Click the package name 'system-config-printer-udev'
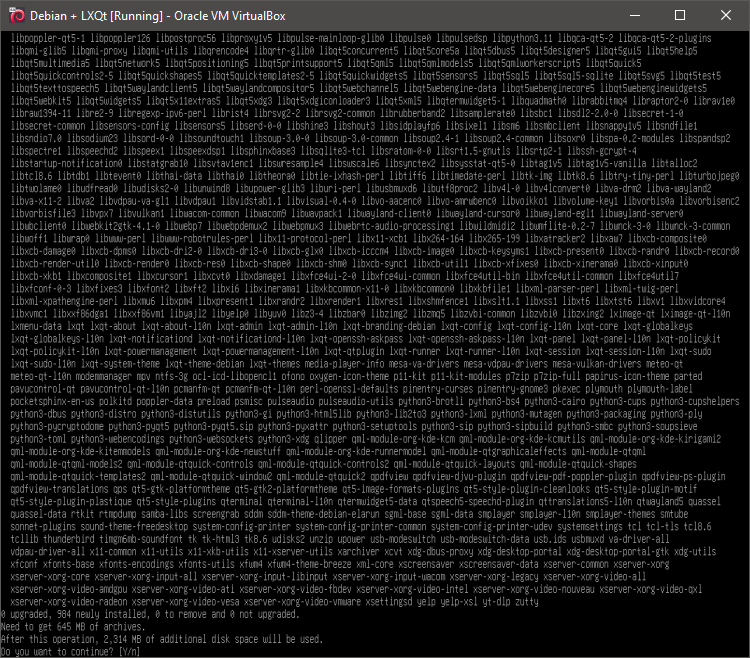The width and height of the screenshot is (750, 658). pos(492,526)
